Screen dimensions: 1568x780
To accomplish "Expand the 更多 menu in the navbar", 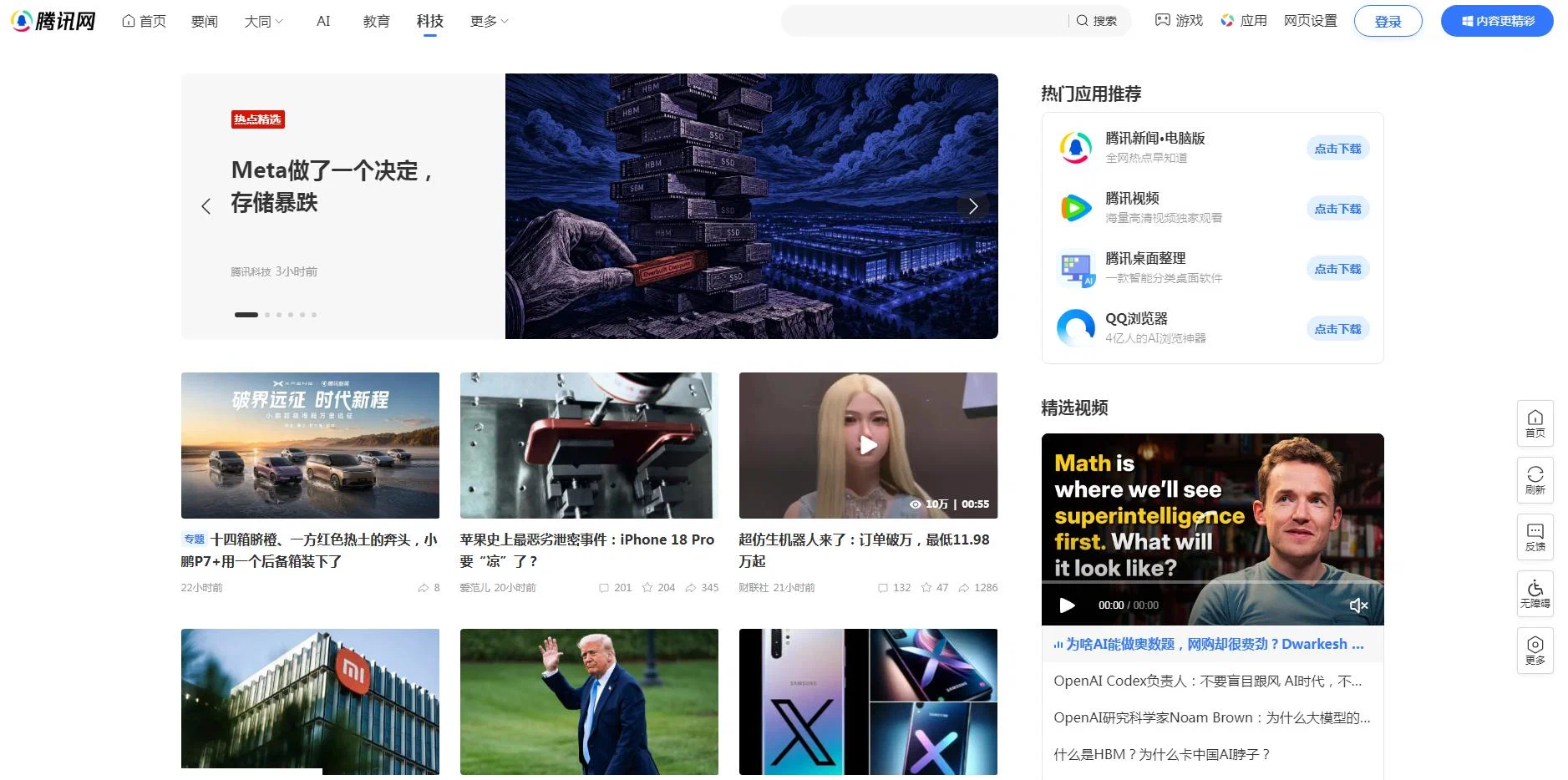I will [490, 21].
